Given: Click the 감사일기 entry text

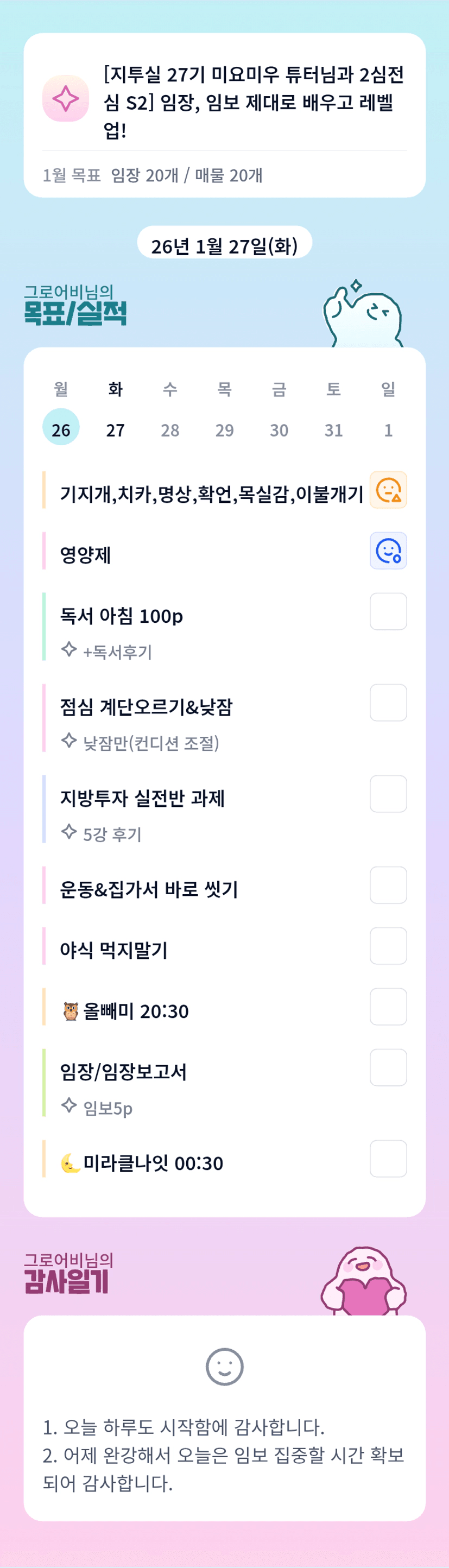Looking at the screenshot, I should 223,1455.
